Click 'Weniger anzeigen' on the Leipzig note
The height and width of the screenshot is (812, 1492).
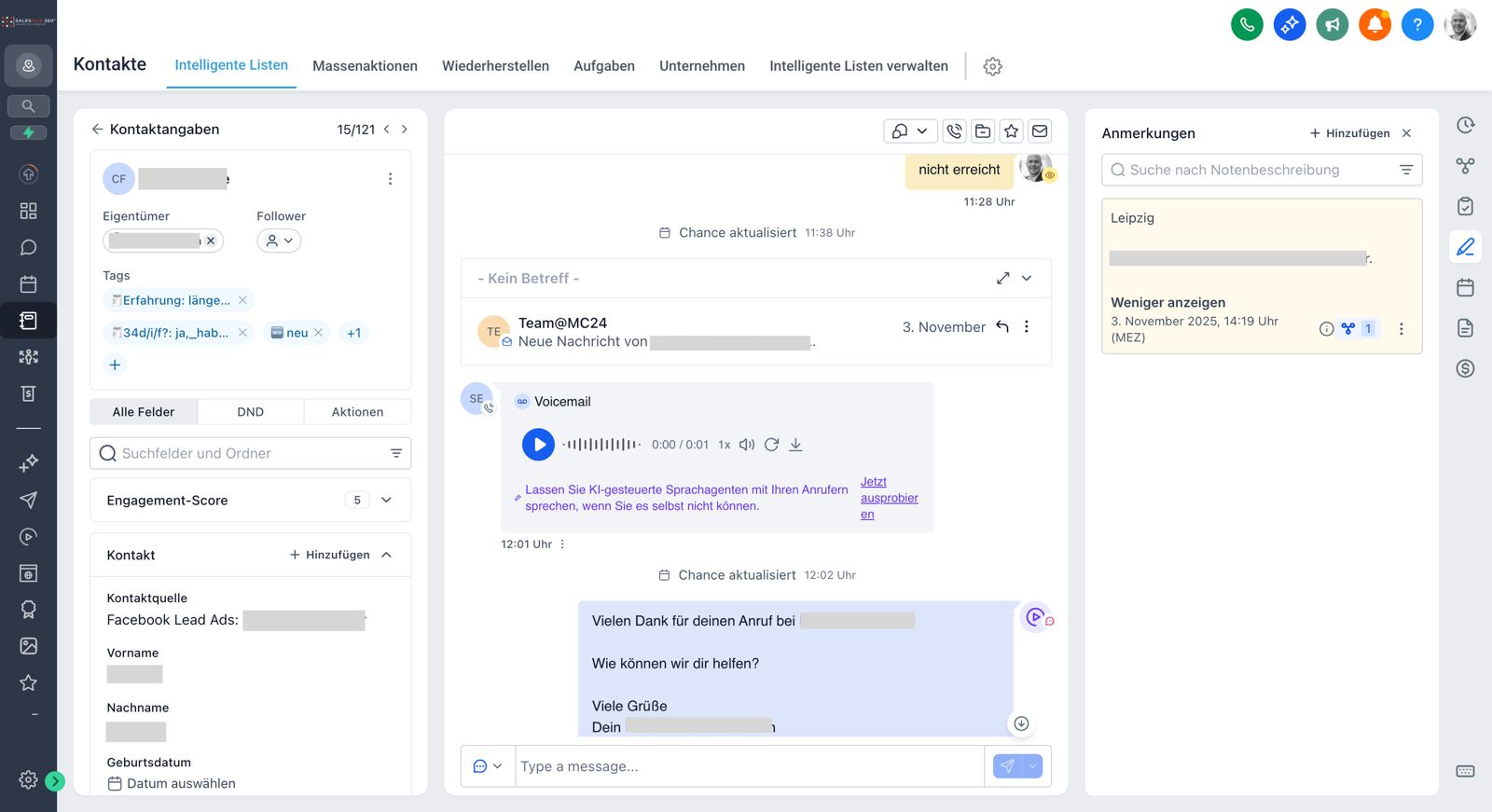[x=1167, y=302]
